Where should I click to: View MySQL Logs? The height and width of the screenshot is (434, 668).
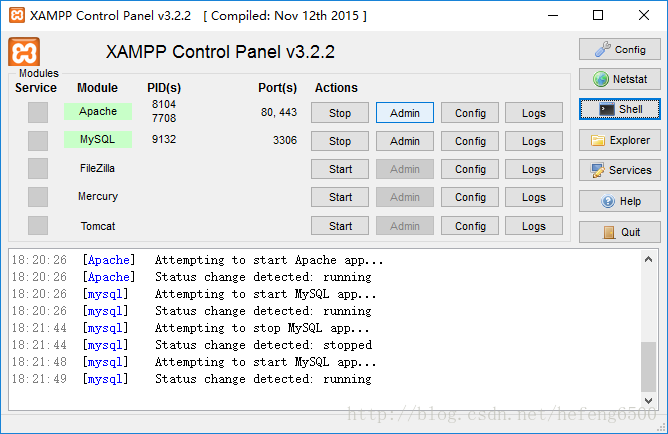click(x=534, y=141)
